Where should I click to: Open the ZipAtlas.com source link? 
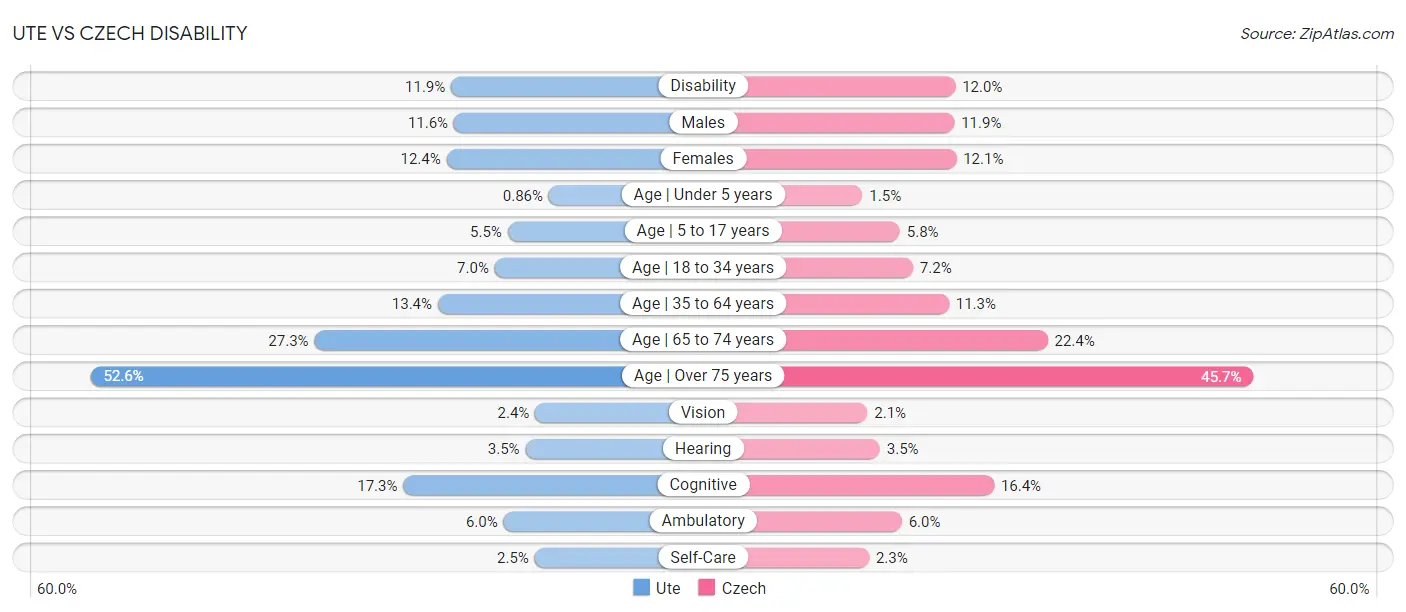1343,33
